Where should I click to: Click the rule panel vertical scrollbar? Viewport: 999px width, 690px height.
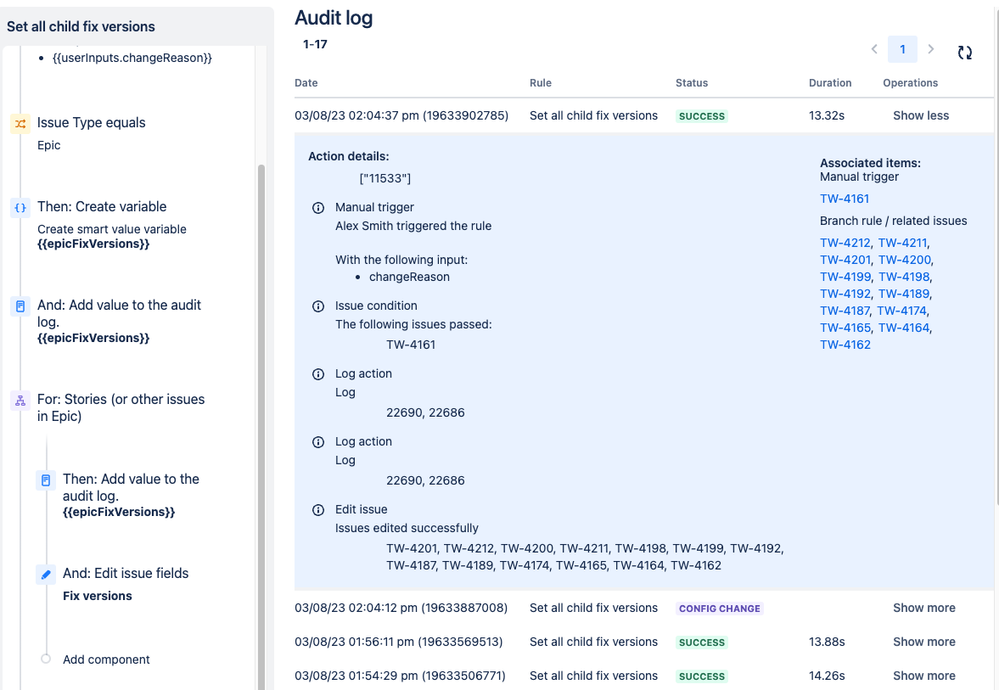coord(261,427)
